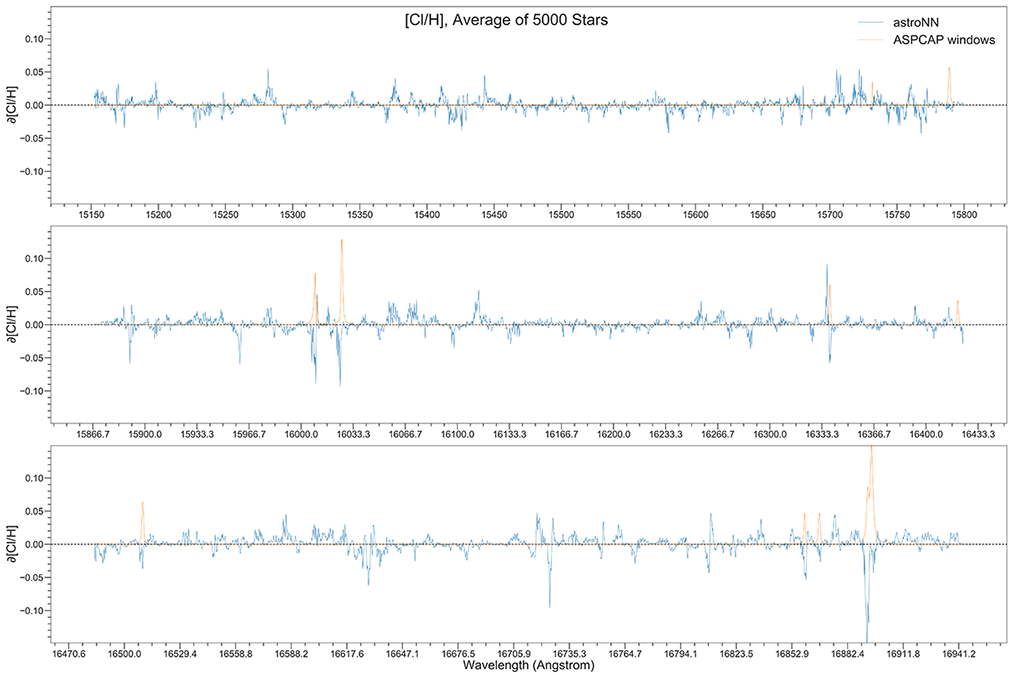Click the chart title [Cl/H], Average of 5000 Stars
This screenshot has height=675, width=1013.
point(506,20)
